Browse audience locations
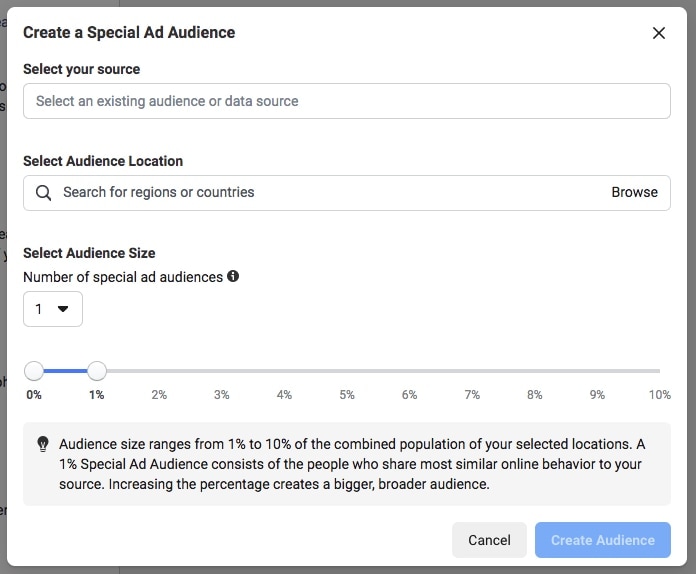Viewport: 696px width, 574px height. [634, 193]
